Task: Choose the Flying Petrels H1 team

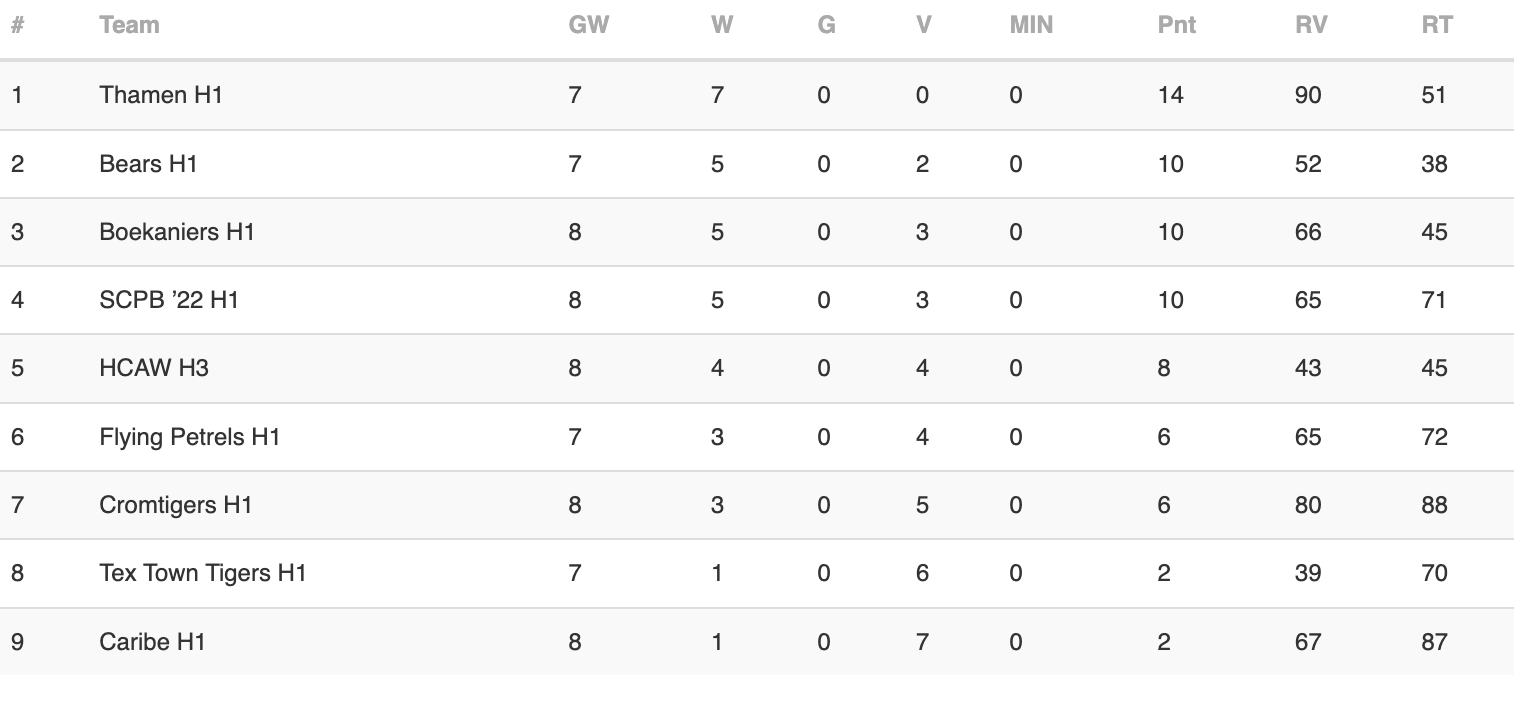Action: pos(190,437)
